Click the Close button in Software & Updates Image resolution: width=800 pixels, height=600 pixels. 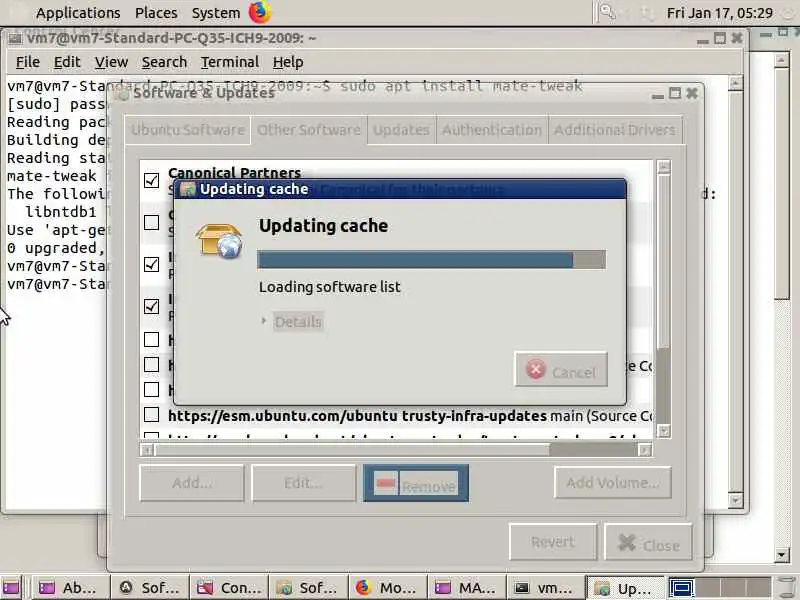point(648,542)
